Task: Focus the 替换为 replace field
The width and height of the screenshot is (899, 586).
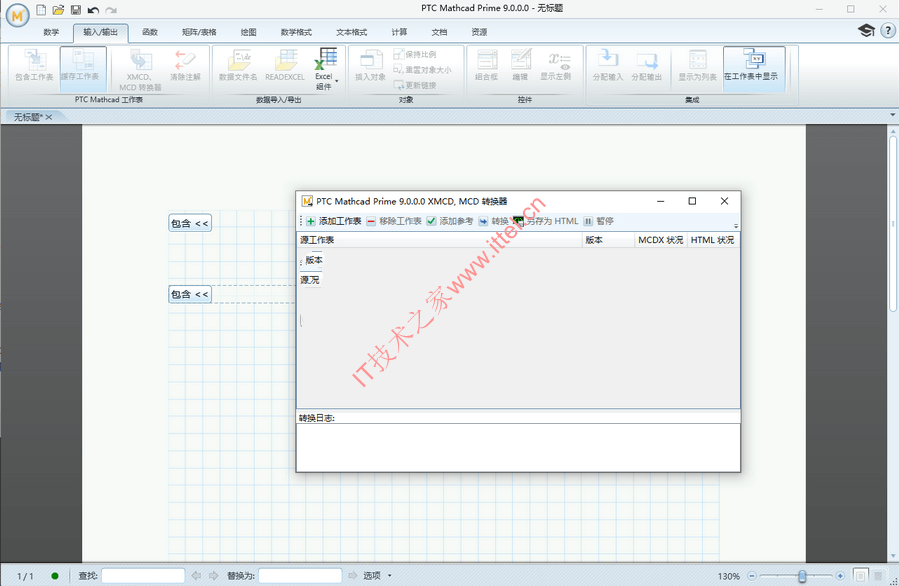Action: coord(300,576)
